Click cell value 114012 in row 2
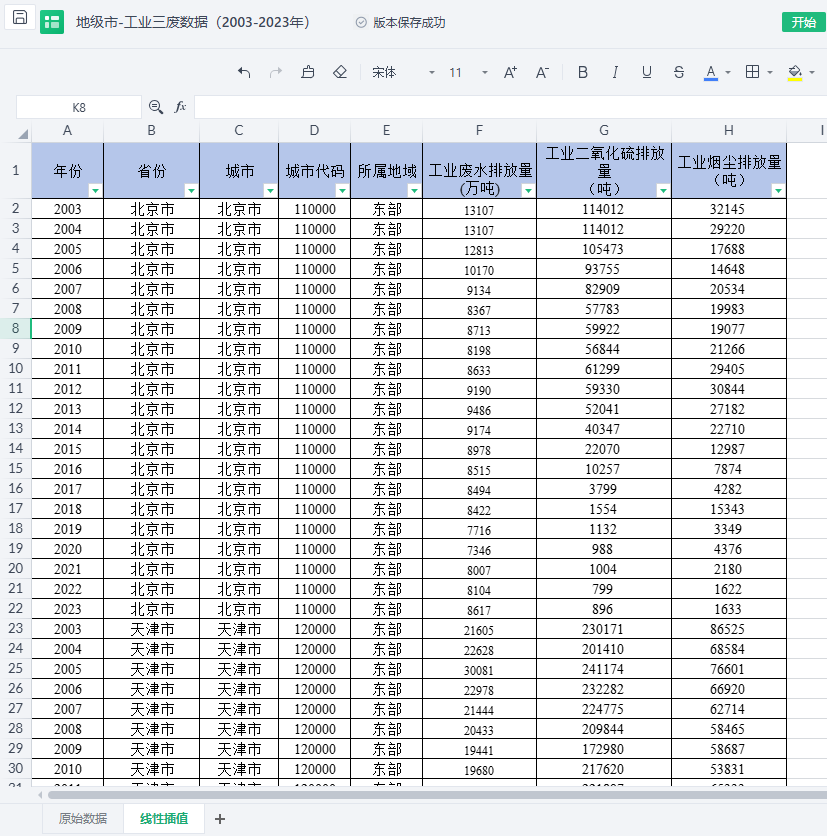 603,209
